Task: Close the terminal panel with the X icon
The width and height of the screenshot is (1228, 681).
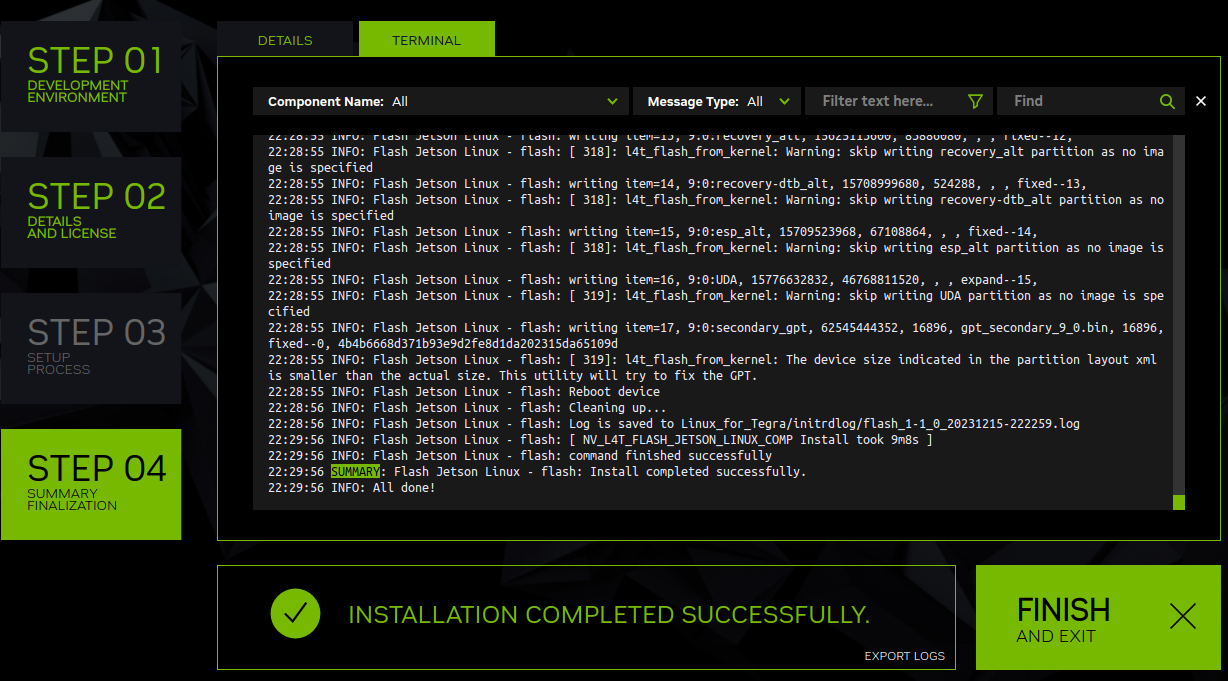Action: (1201, 101)
